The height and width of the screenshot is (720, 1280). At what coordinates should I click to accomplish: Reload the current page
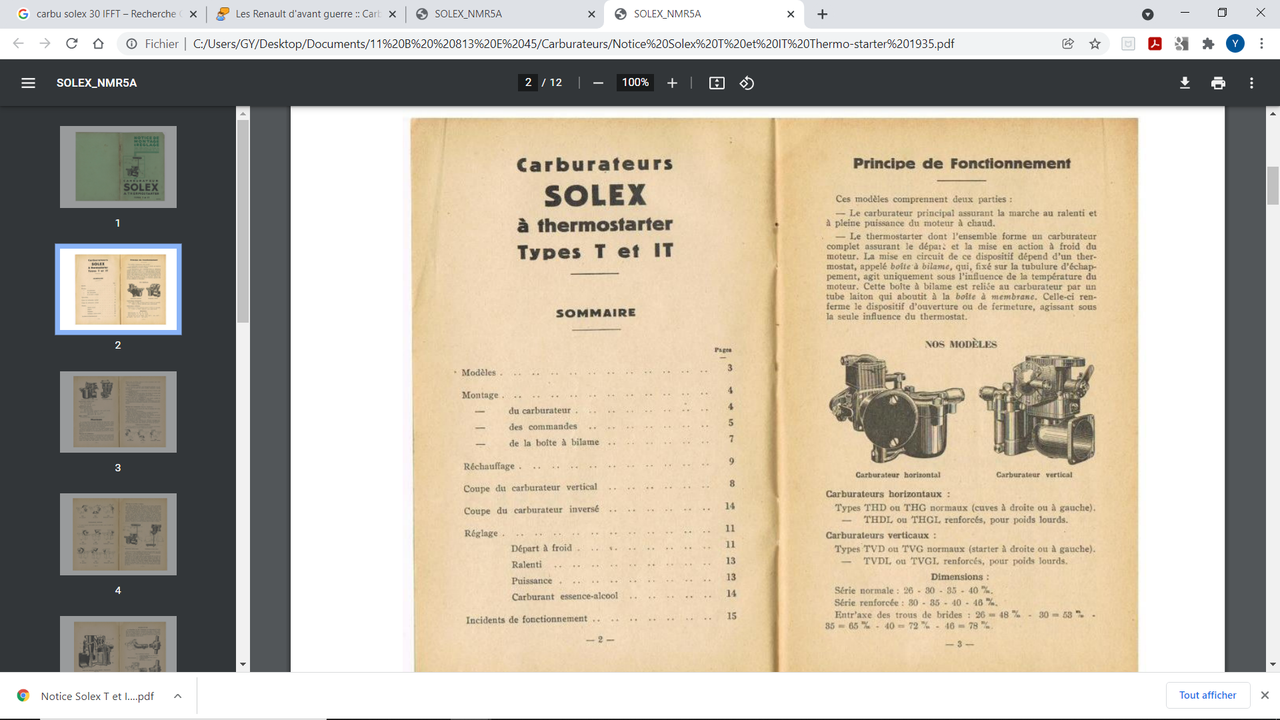pyautogui.click(x=72, y=44)
